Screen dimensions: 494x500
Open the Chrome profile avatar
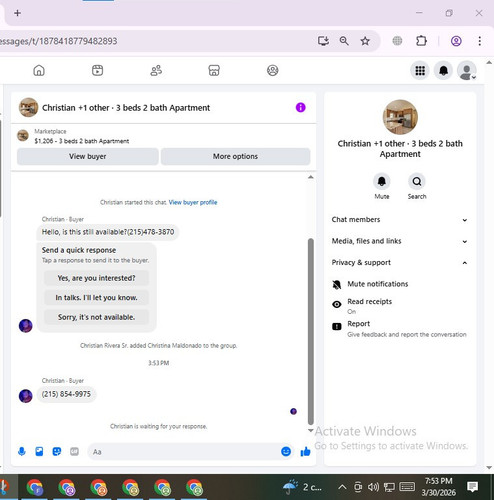[456, 41]
